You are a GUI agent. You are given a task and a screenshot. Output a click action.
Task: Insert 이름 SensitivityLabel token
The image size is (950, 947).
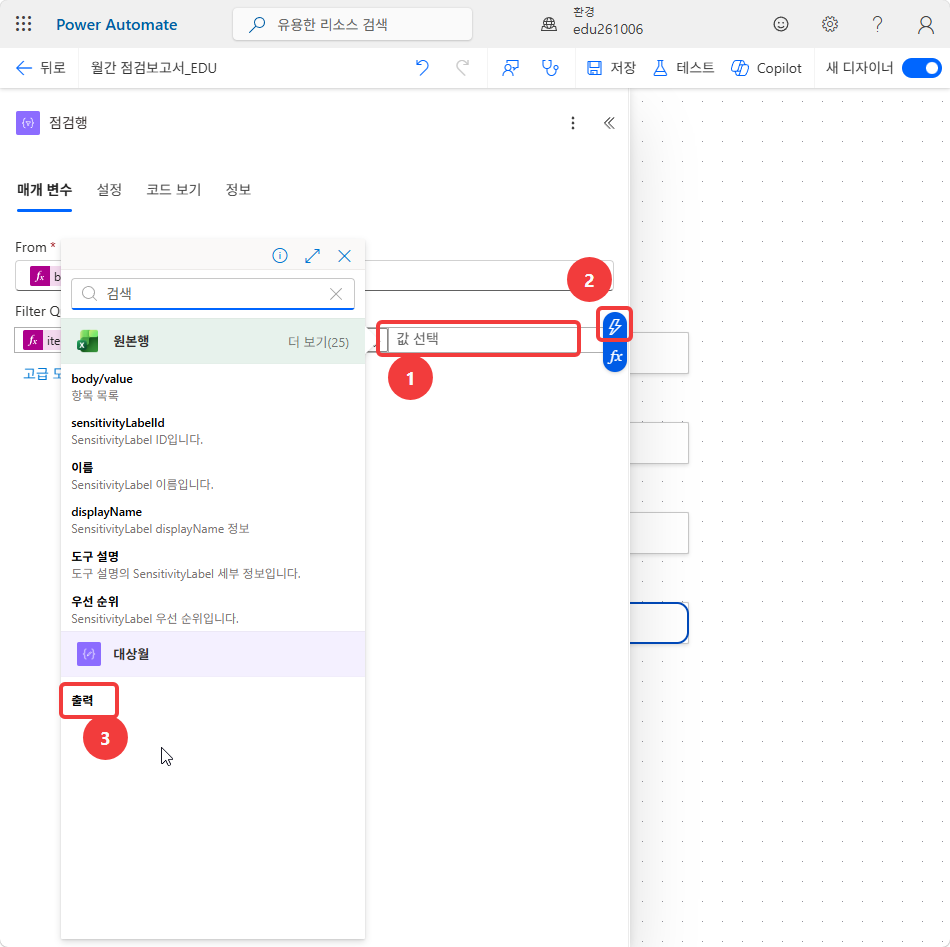213,476
